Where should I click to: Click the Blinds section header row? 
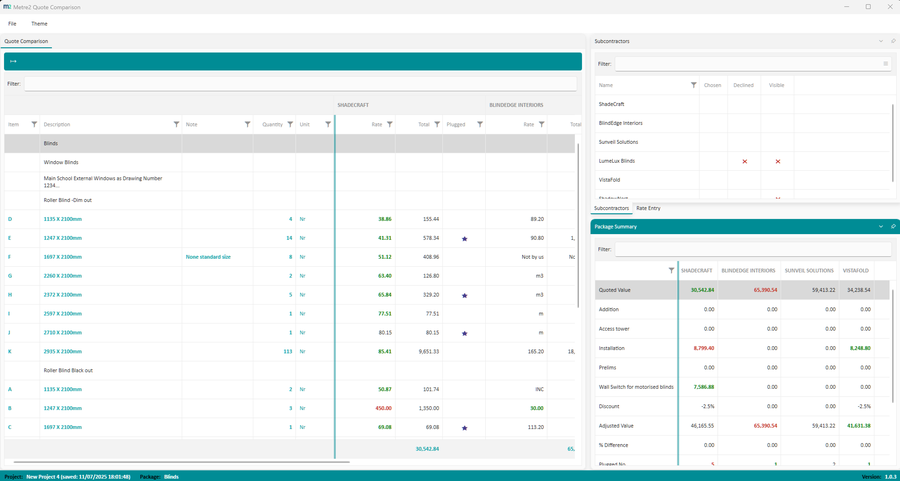click(x=290, y=143)
